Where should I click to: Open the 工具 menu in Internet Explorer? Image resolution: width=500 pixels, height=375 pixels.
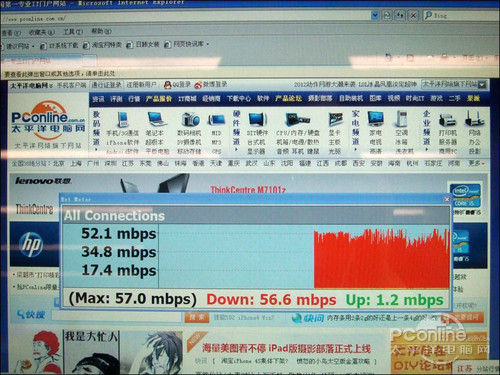pos(72,32)
